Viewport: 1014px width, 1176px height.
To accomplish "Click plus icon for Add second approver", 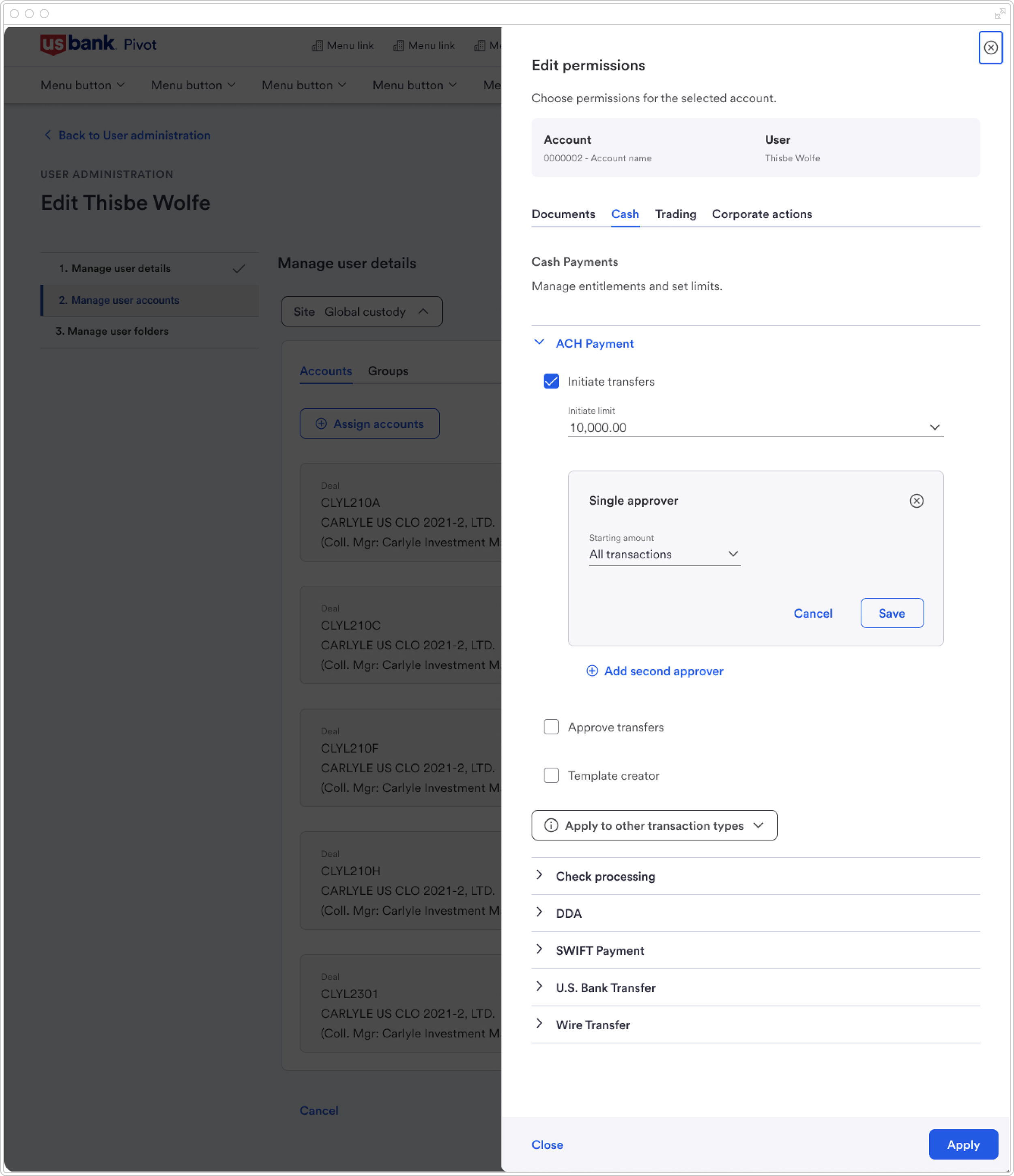I will (x=592, y=671).
